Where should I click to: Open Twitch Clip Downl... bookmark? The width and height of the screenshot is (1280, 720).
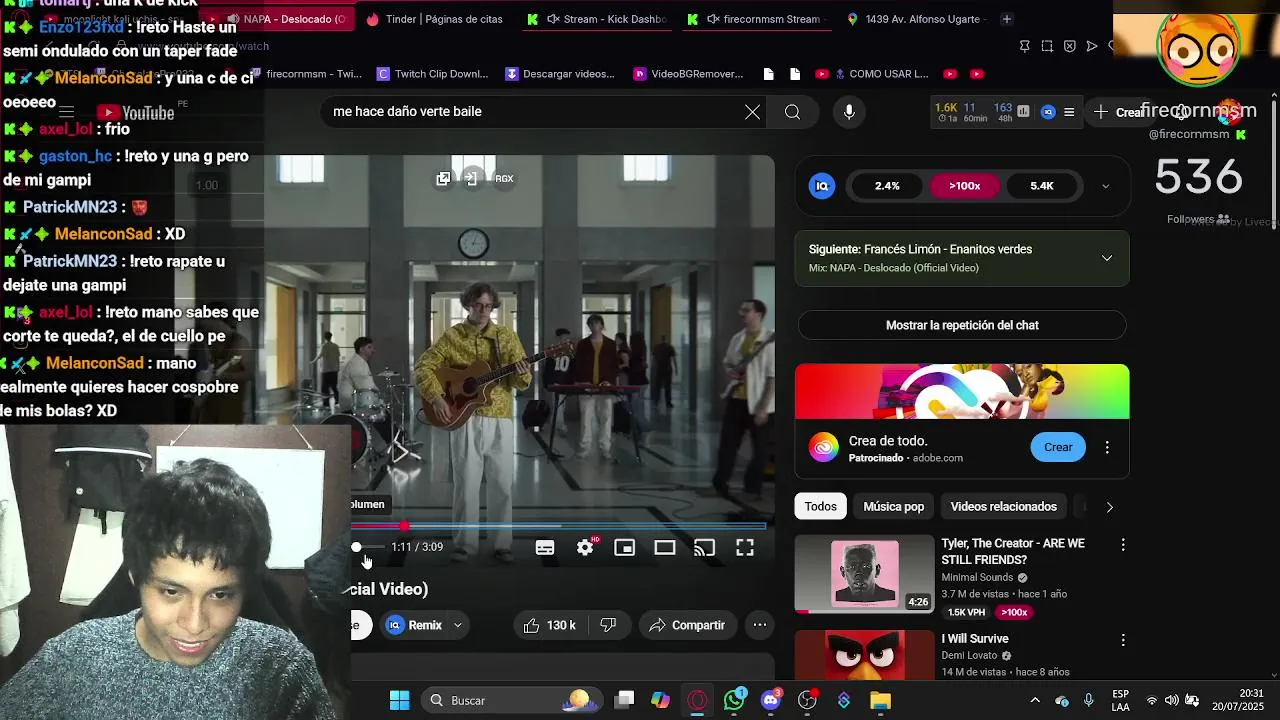[432, 74]
